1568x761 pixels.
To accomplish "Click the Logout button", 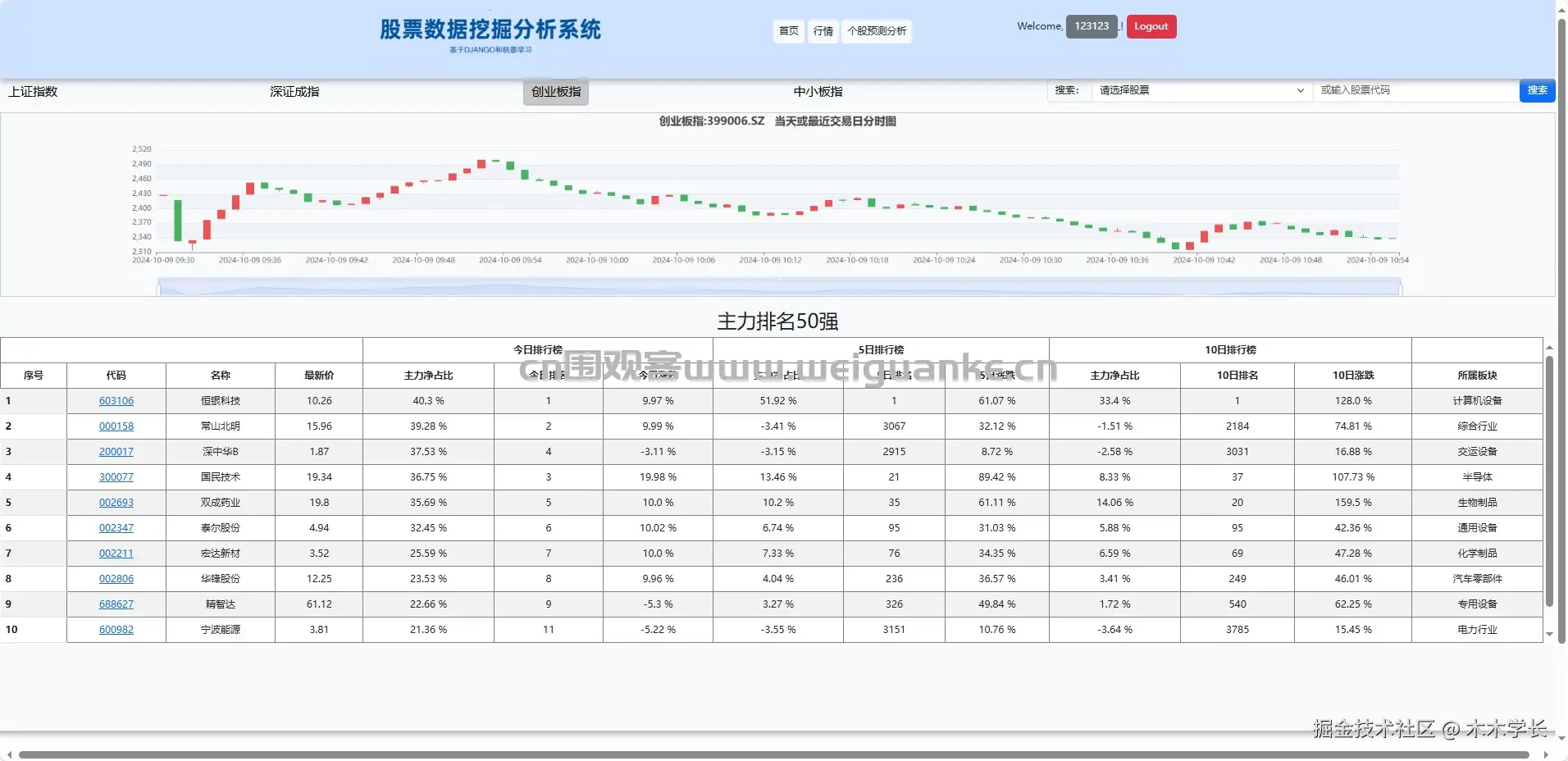I will pos(1151,26).
